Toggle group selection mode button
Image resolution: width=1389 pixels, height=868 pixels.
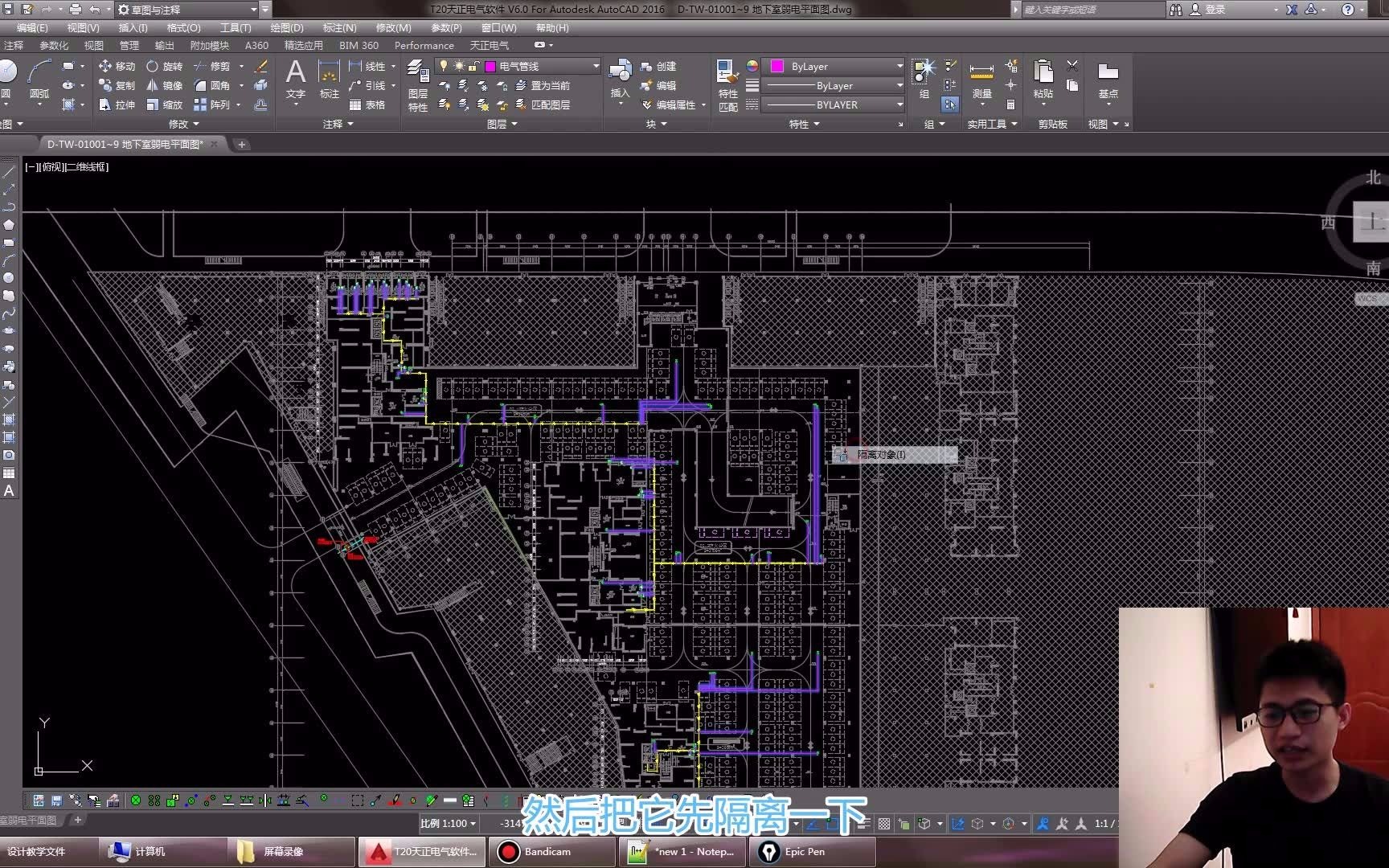tap(950, 104)
